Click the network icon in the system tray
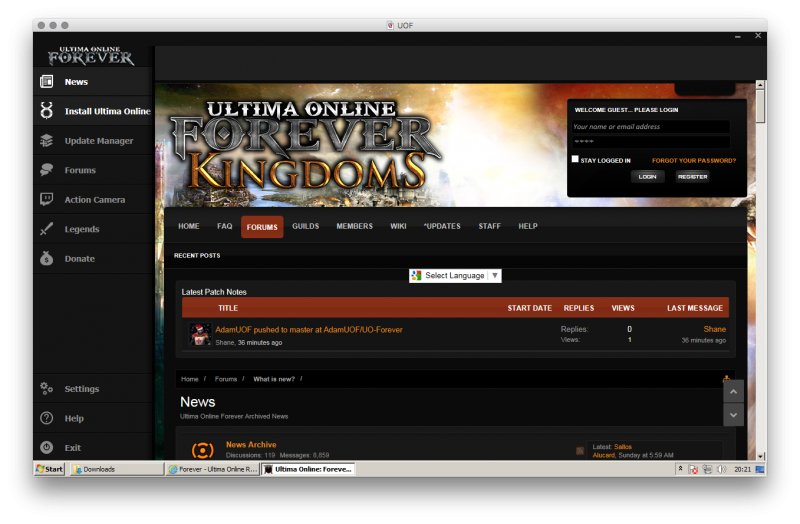The height and width of the screenshot is (524, 800). (x=707, y=469)
